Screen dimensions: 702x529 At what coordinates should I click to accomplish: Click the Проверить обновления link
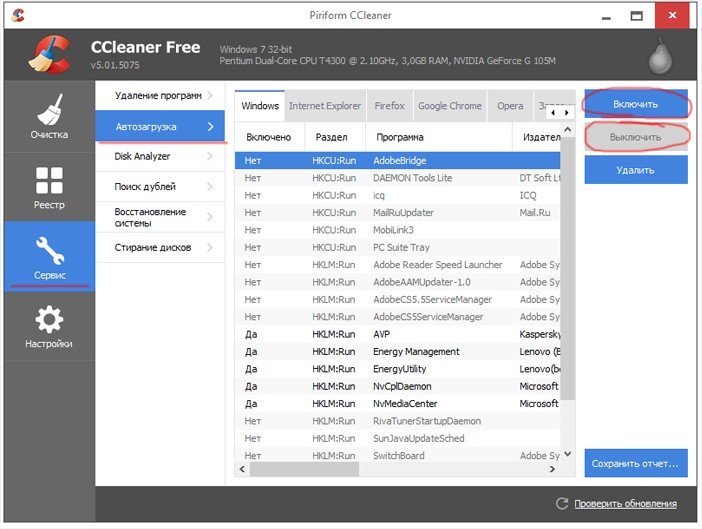pos(625,503)
